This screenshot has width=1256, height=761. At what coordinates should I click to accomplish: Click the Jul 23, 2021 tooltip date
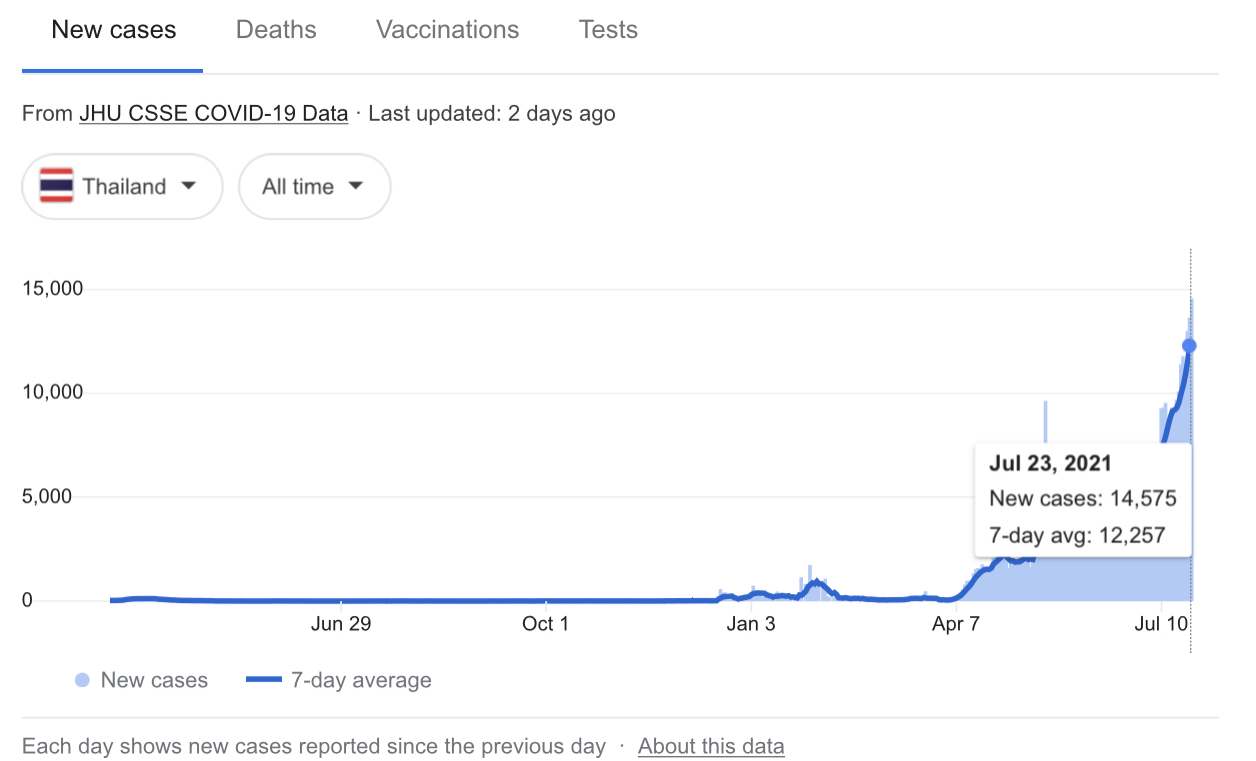pos(1050,464)
